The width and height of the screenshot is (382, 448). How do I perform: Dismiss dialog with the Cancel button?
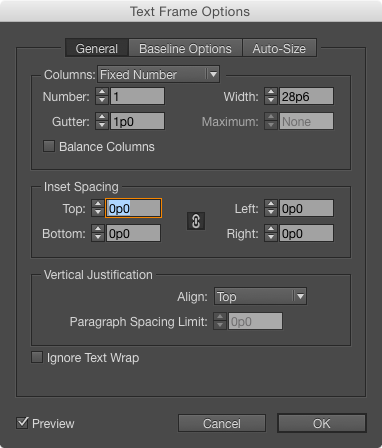pos(222,423)
